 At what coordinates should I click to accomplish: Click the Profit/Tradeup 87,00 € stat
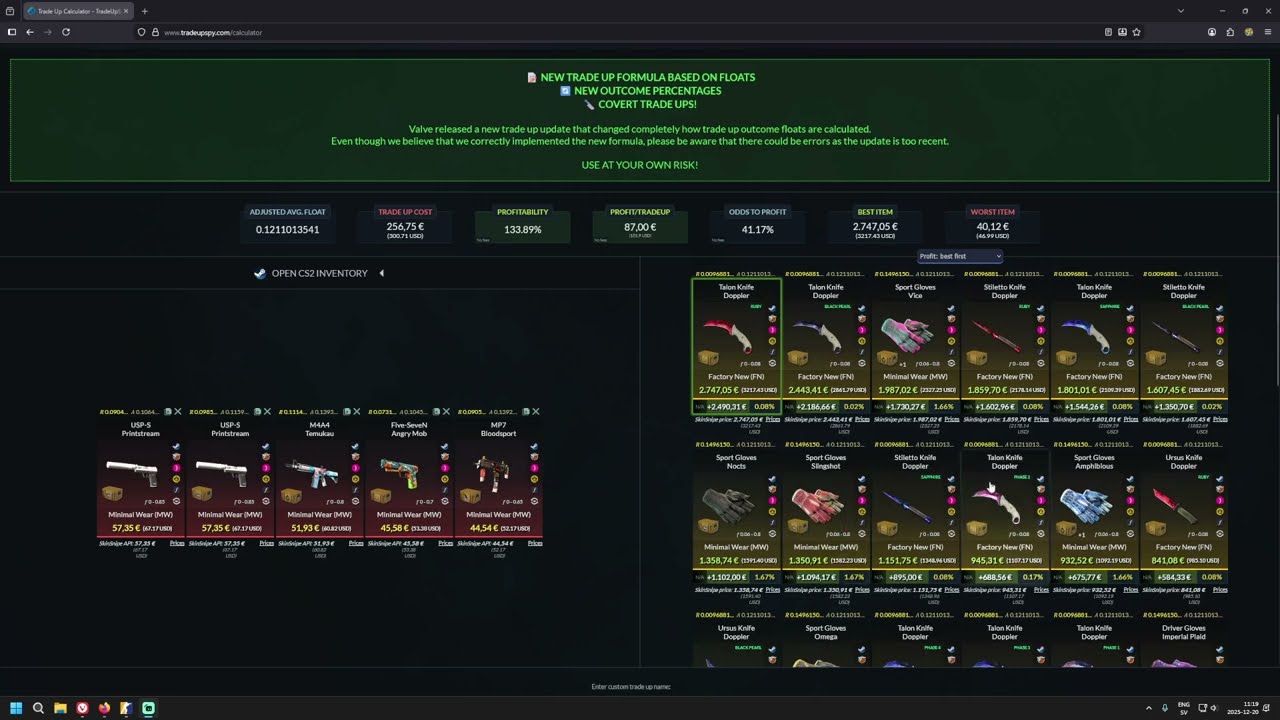[x=640, y=225]
